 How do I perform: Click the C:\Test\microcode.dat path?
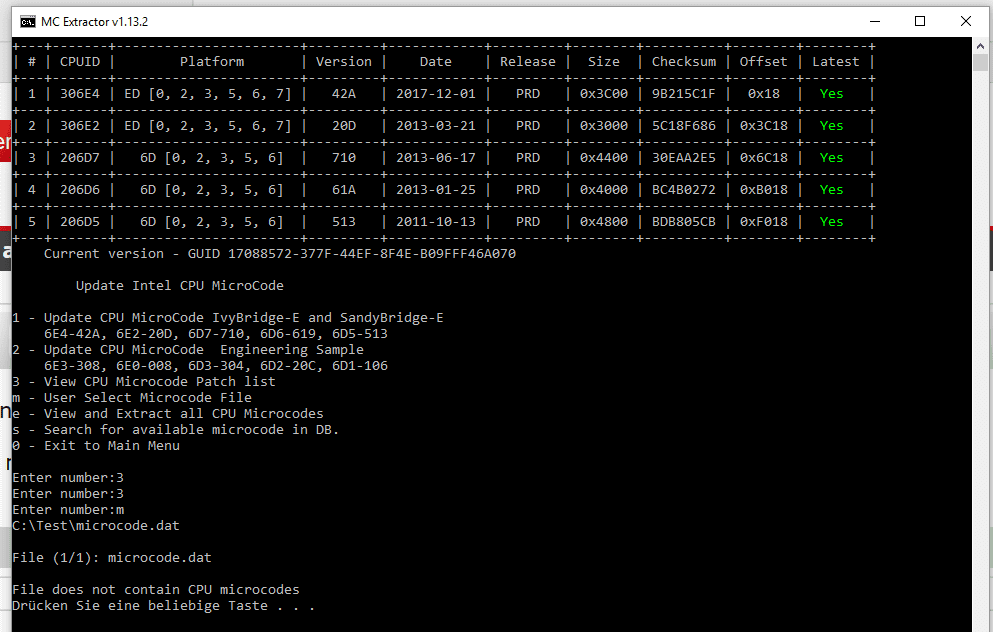(x=96, y=526)
